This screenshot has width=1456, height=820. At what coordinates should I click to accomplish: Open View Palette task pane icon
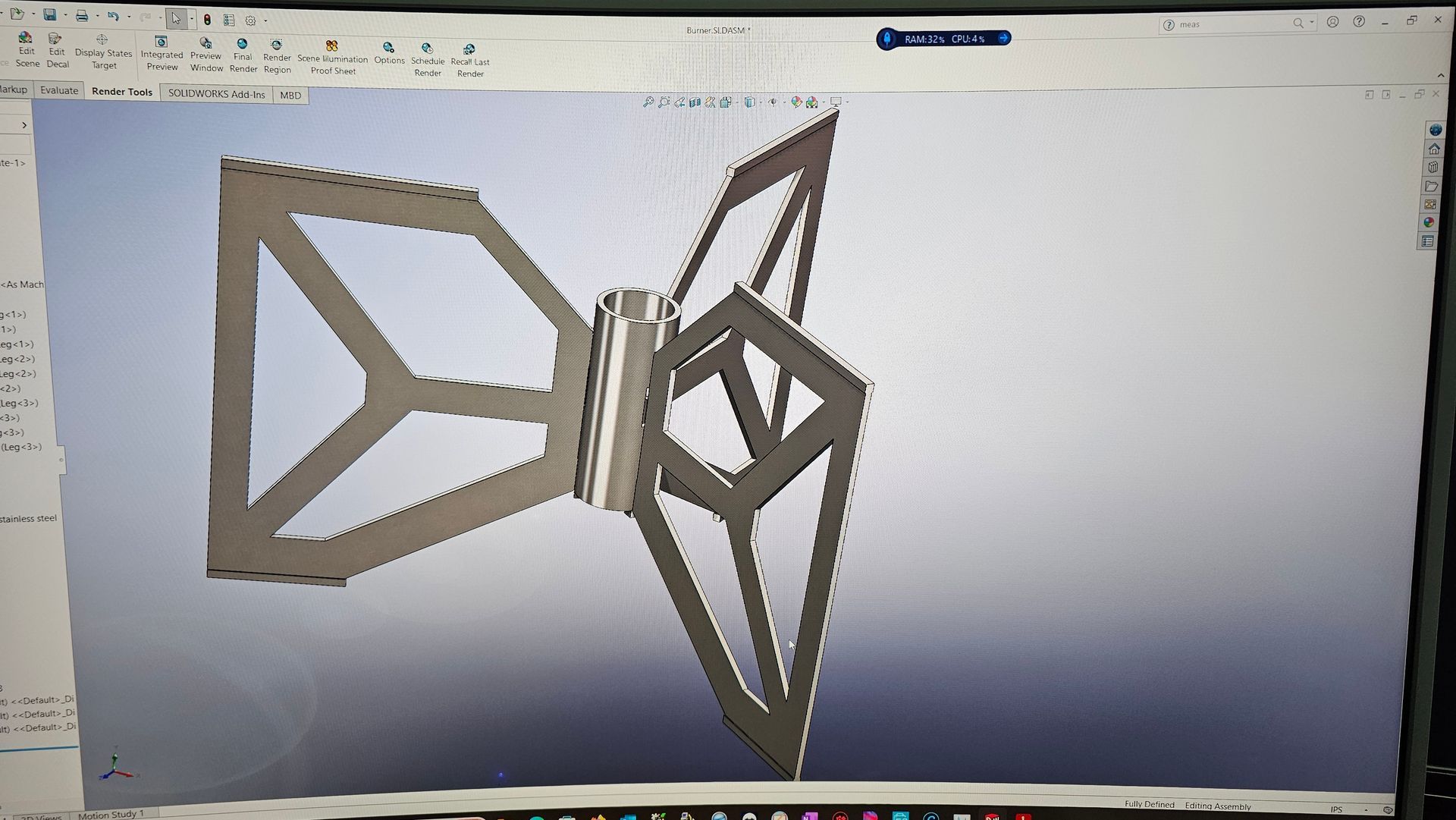coord(1430,204)
